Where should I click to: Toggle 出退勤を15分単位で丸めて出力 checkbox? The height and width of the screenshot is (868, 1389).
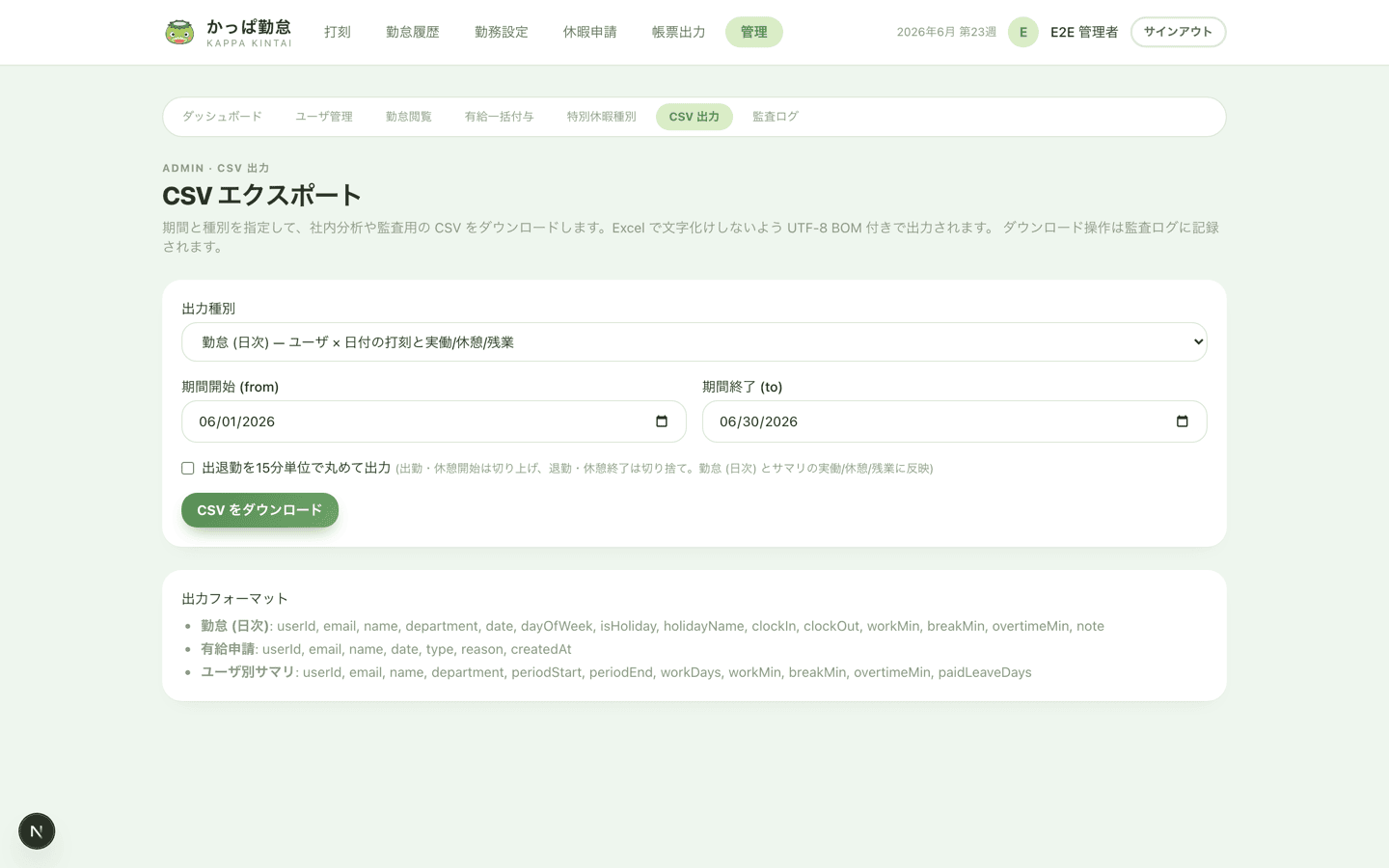pos(188,468)
